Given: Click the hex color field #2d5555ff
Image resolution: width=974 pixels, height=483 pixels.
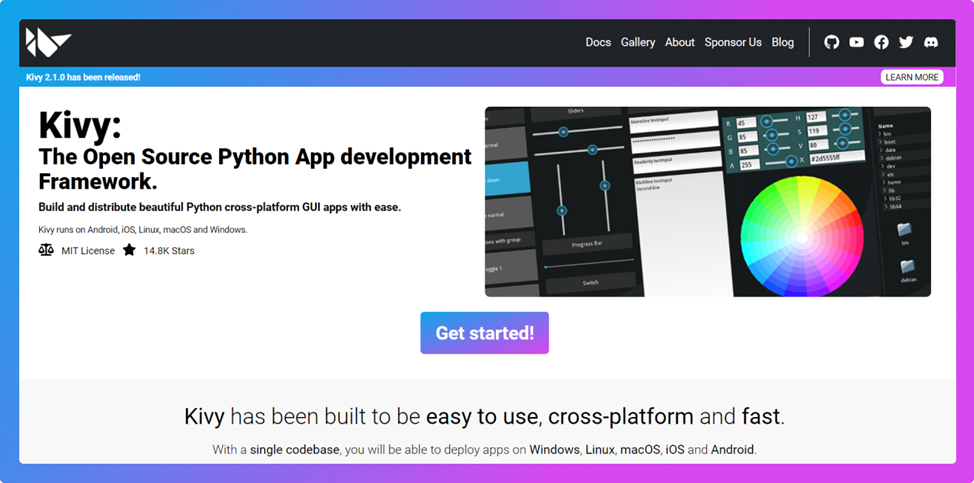Looking at the screenshot, I should pos(836,159).
